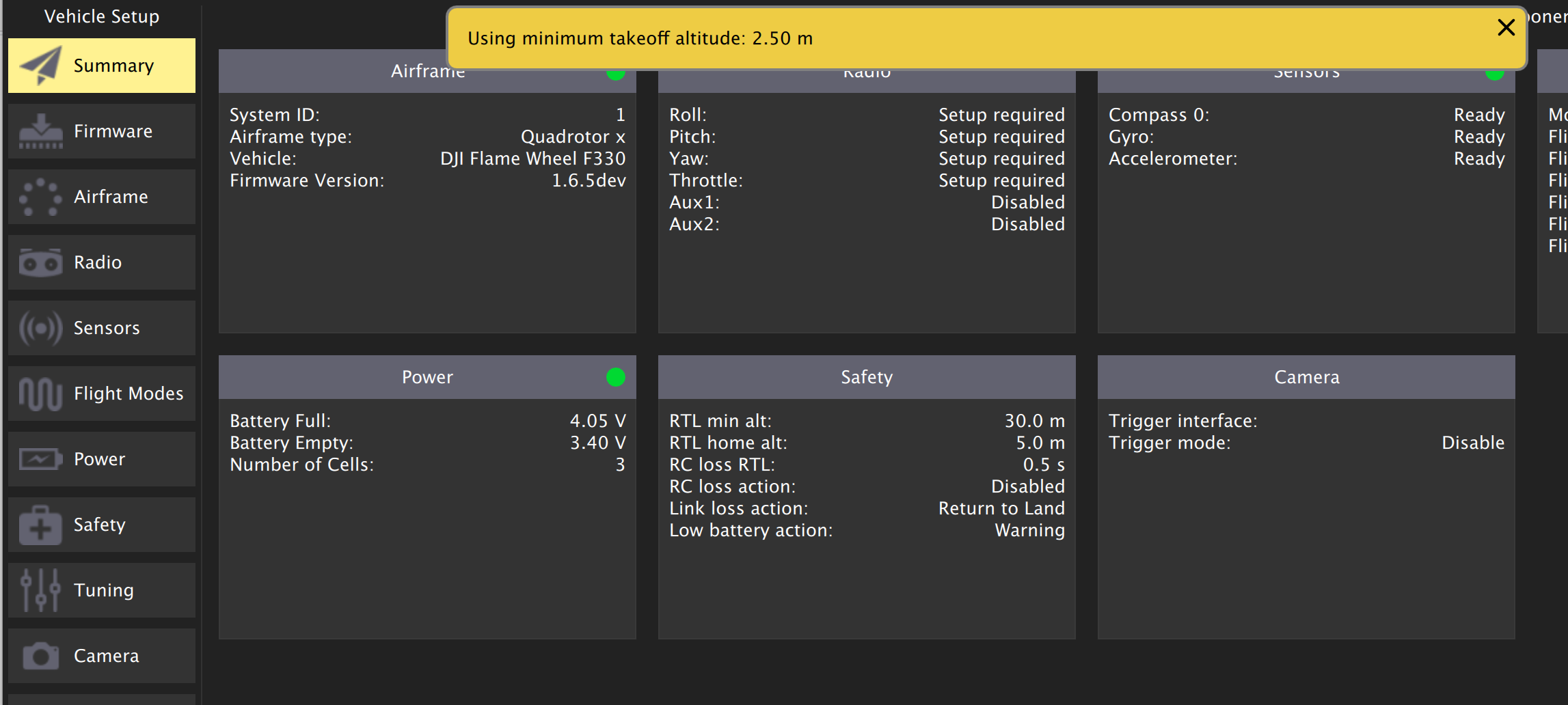The image size is (1568, 705).
Task: Click the Accelerometer Ready status
Action: click(x=1479, y=158)
